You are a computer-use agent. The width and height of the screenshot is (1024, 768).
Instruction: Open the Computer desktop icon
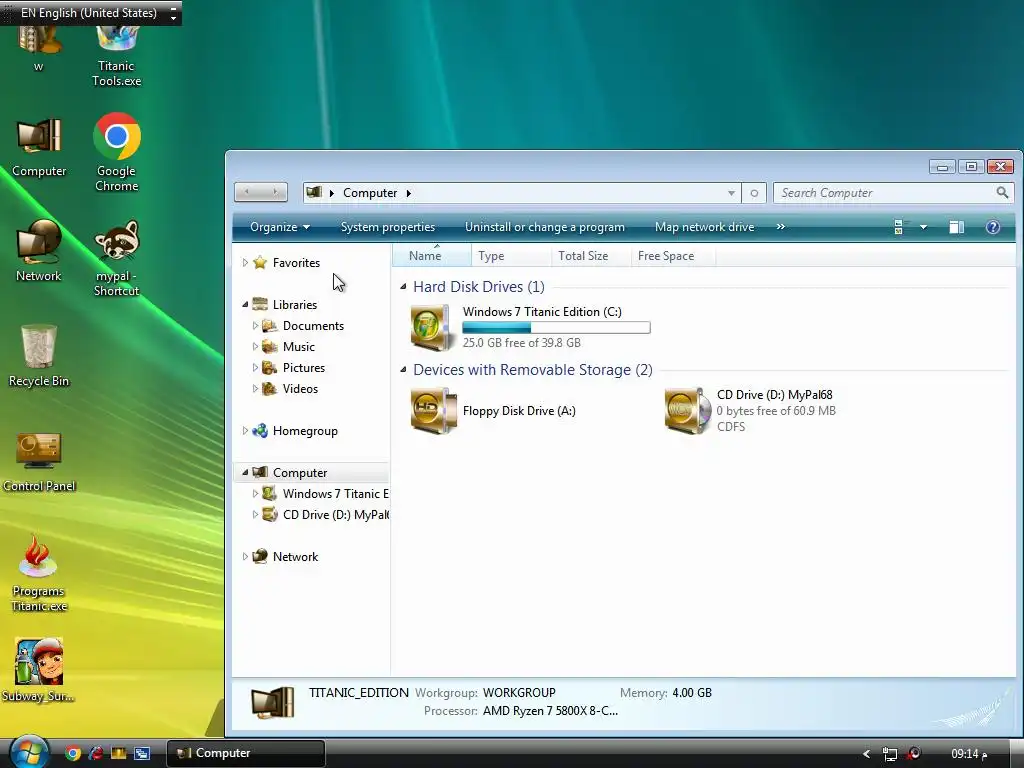click(x=39, y=148)
